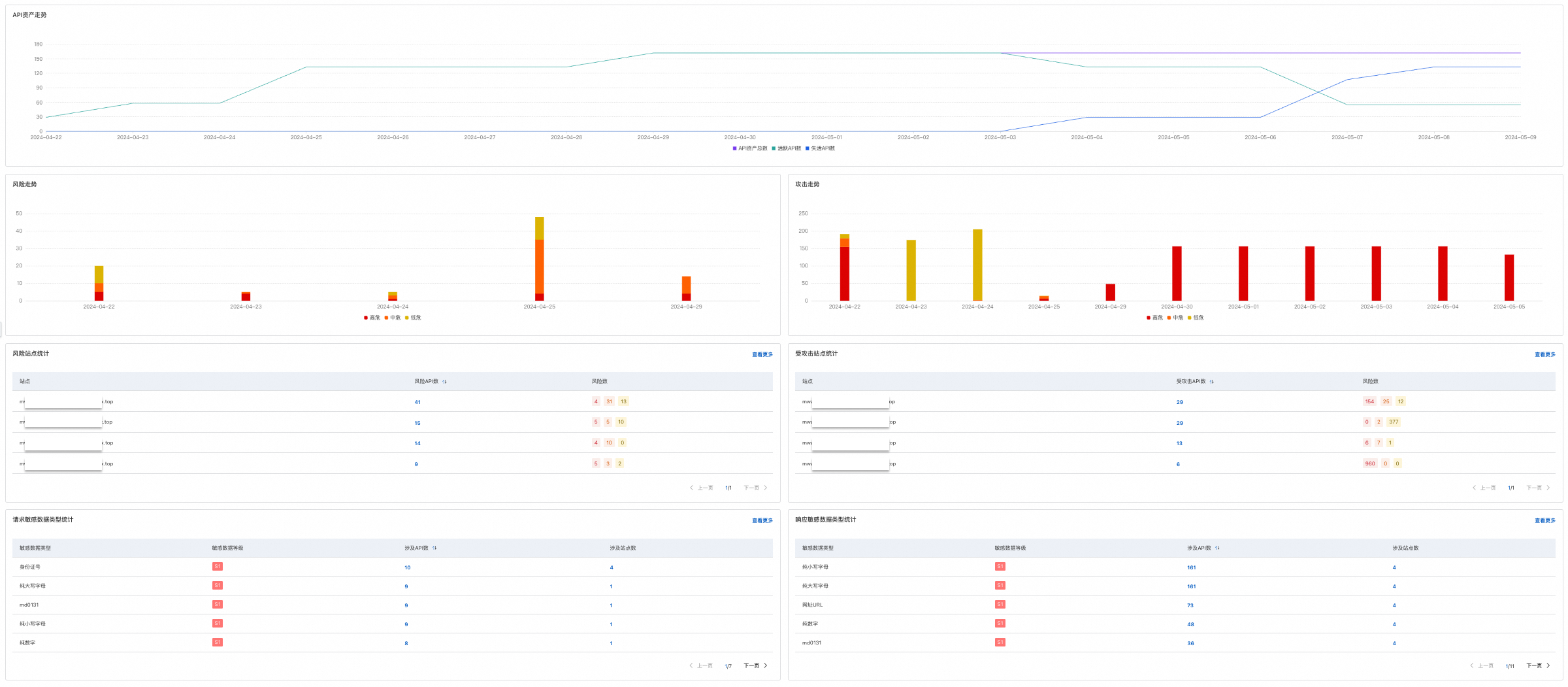1568x687 pixels.
Task: Toggle 失活API数 legend in asset trend chart
Action: [x=820, y=148]
